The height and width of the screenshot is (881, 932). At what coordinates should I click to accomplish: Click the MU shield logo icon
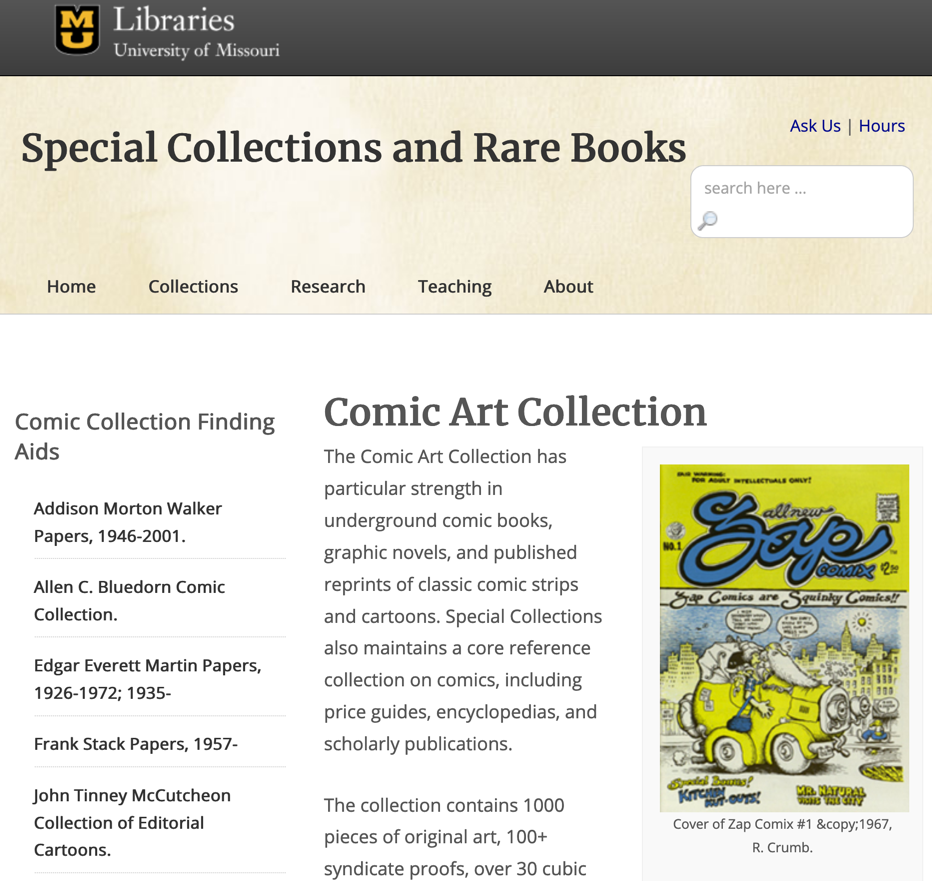[77, 30]
